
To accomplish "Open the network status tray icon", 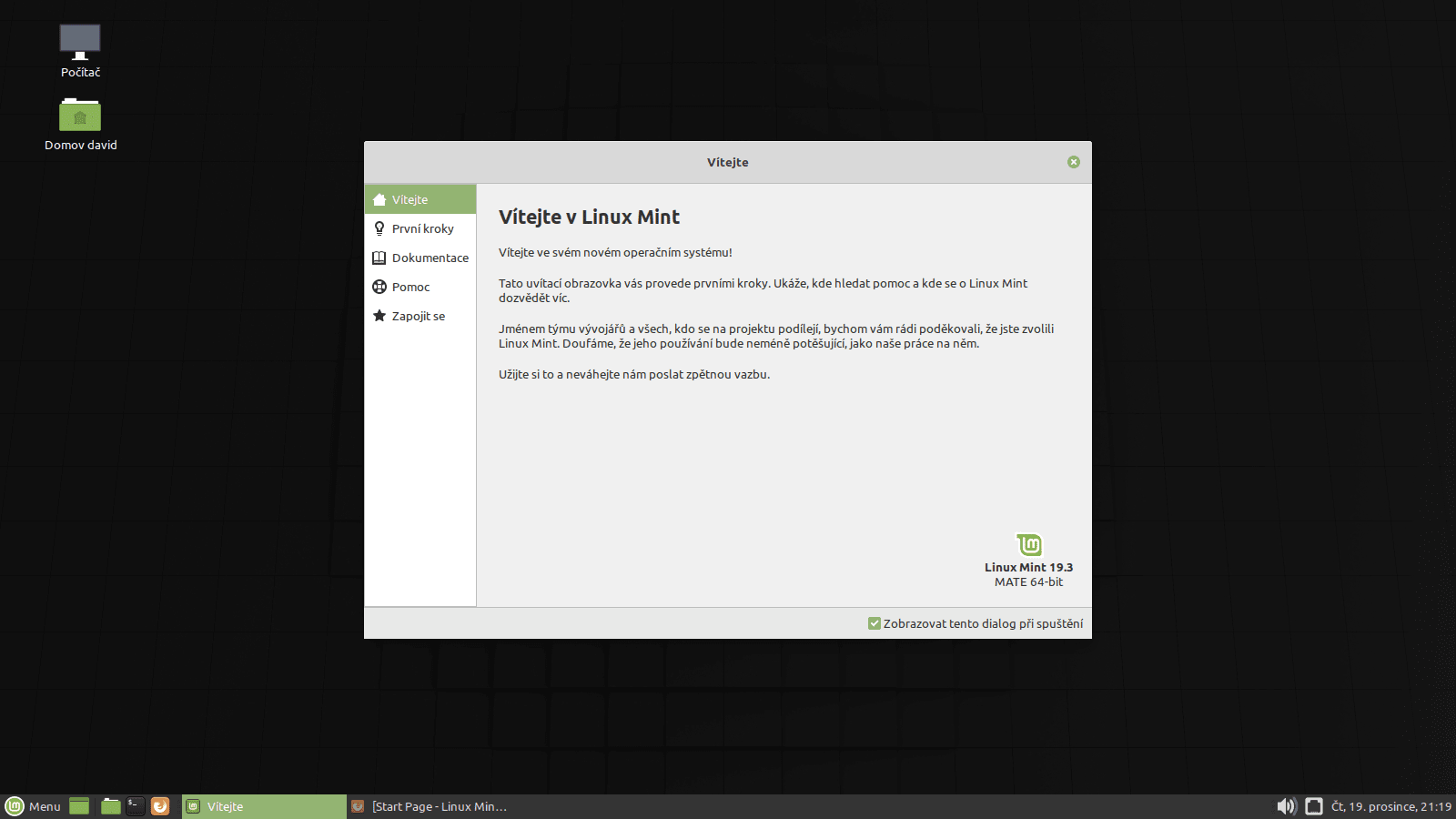I will (1315, 806).
